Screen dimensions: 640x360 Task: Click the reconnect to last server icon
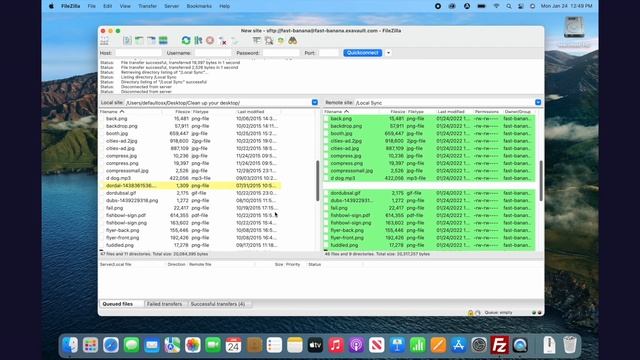[234, 40]
